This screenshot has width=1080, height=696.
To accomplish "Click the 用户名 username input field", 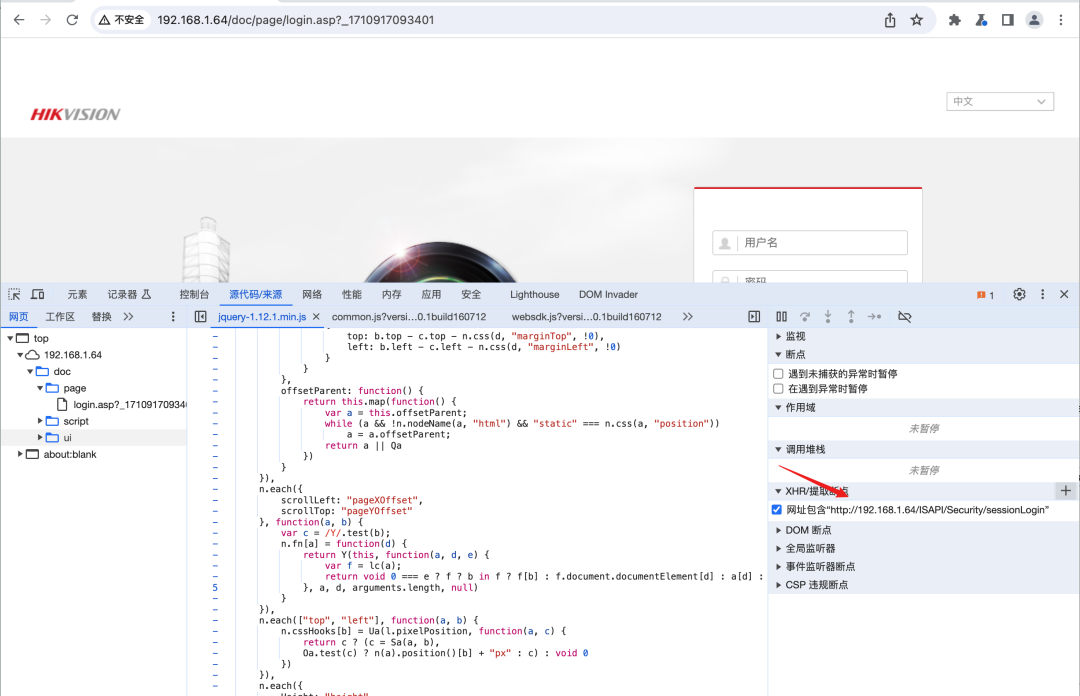I will coord(810,243).
